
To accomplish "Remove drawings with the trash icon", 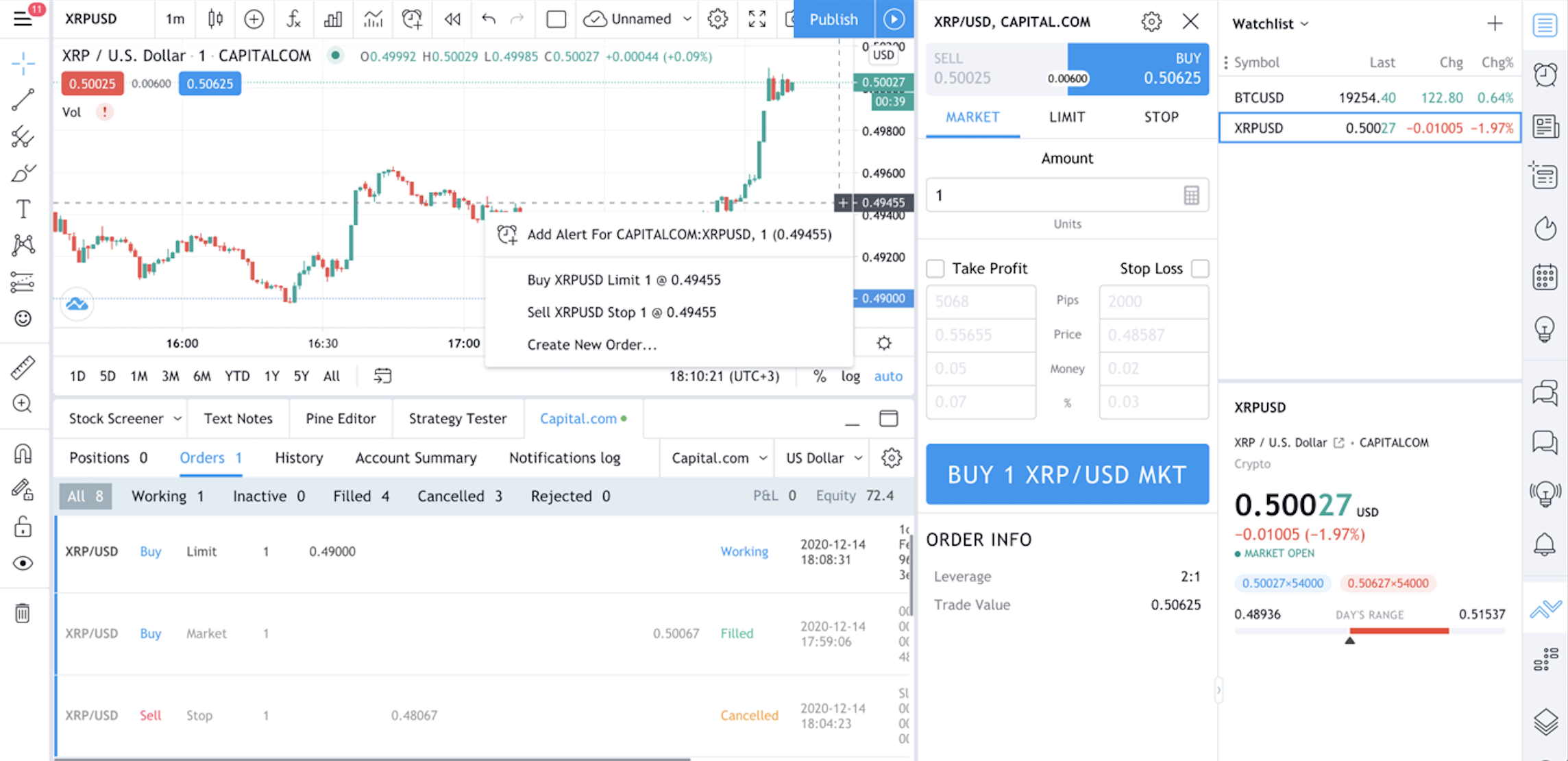I will 23,613.
